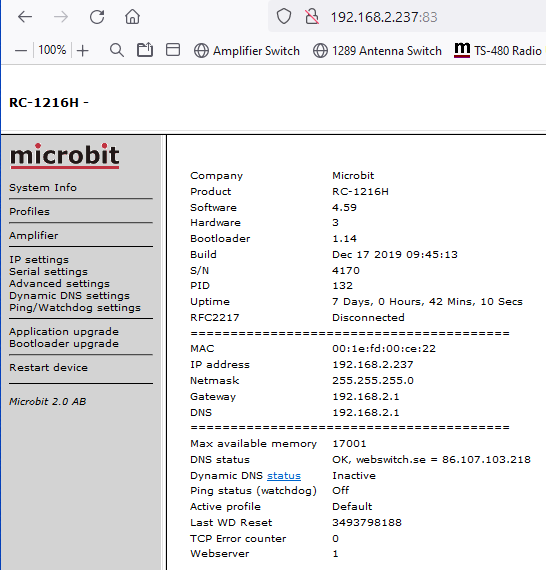The image size is (546, 570).
Task: Click the Build date Dec 17 2019
Action: point(395,254)
